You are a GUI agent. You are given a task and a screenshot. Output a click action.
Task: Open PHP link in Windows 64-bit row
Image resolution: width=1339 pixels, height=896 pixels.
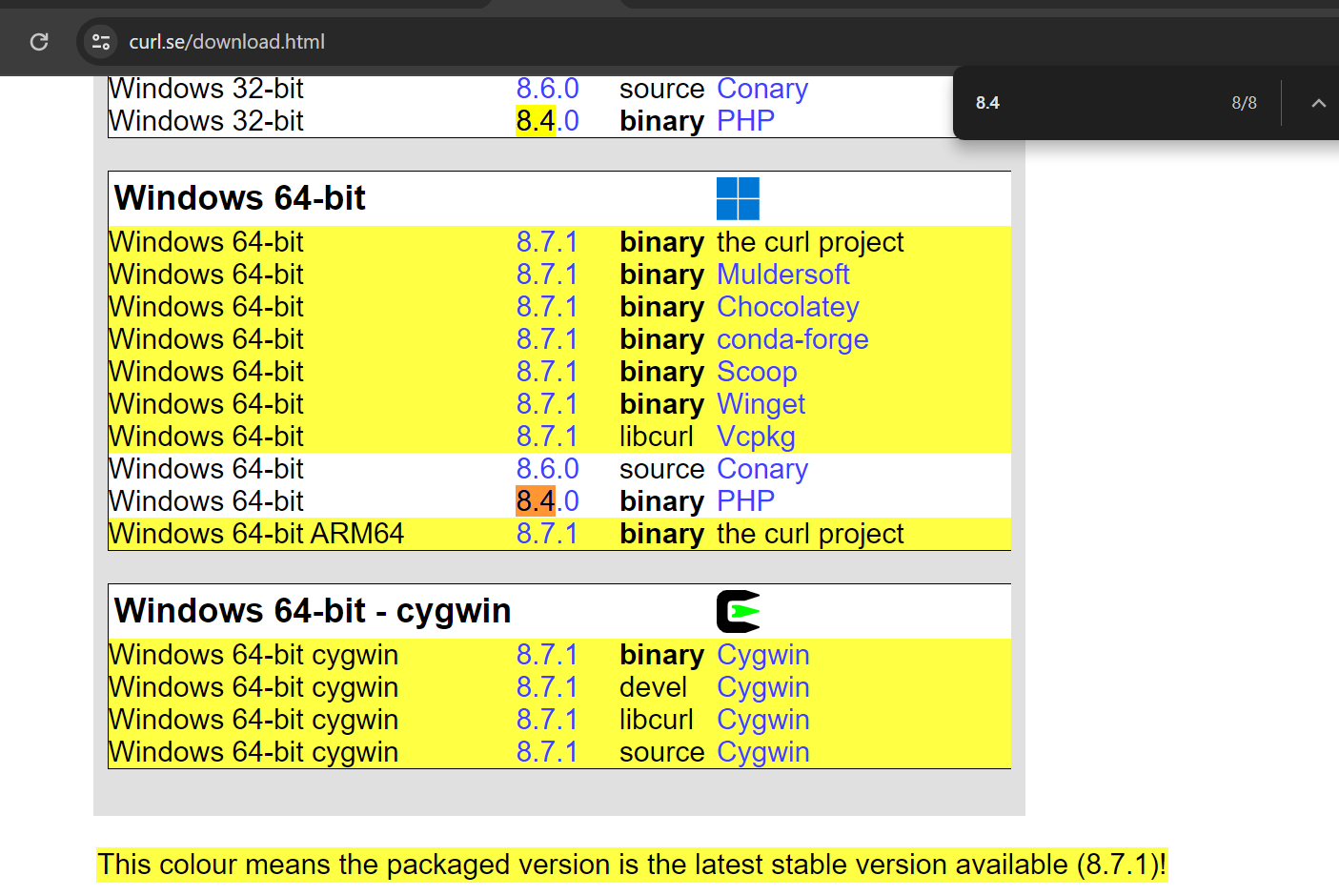tap(745, 501)
